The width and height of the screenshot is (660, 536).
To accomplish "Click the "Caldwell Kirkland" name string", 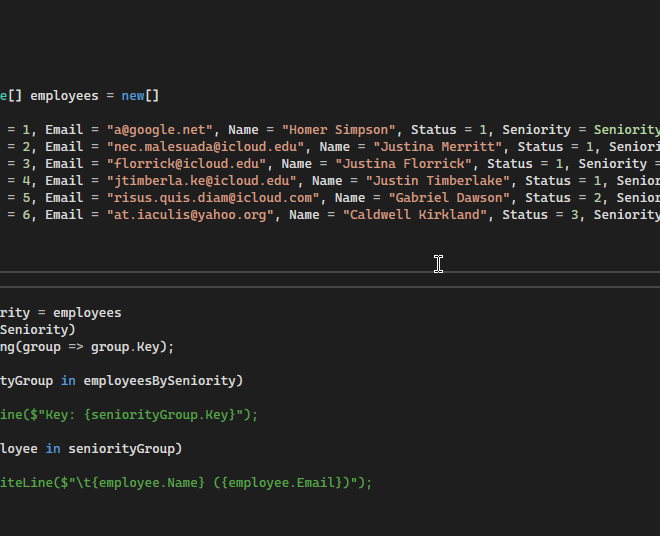I will 415,215.
